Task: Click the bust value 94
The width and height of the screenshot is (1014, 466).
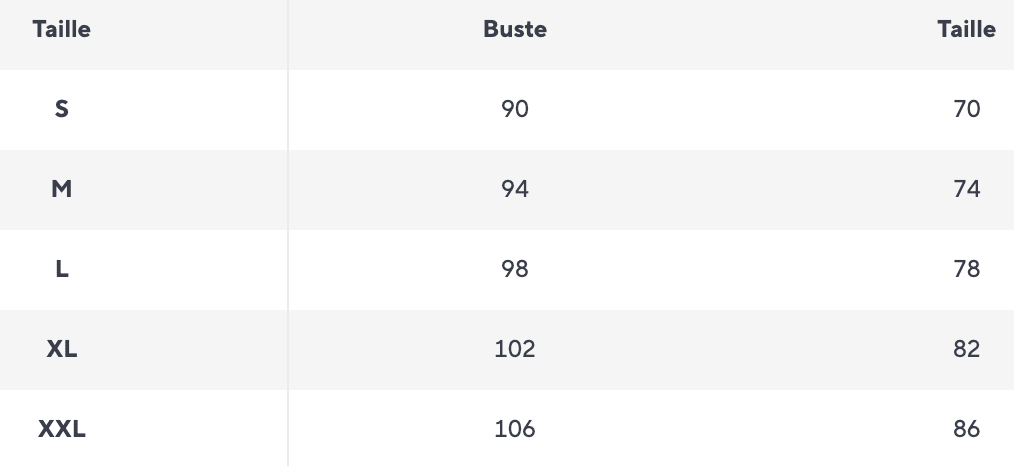Action: (515, 189)
